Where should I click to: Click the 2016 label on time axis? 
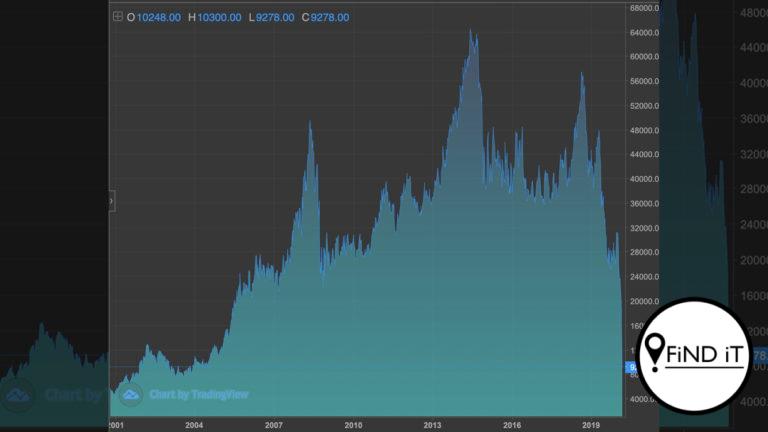512,425
